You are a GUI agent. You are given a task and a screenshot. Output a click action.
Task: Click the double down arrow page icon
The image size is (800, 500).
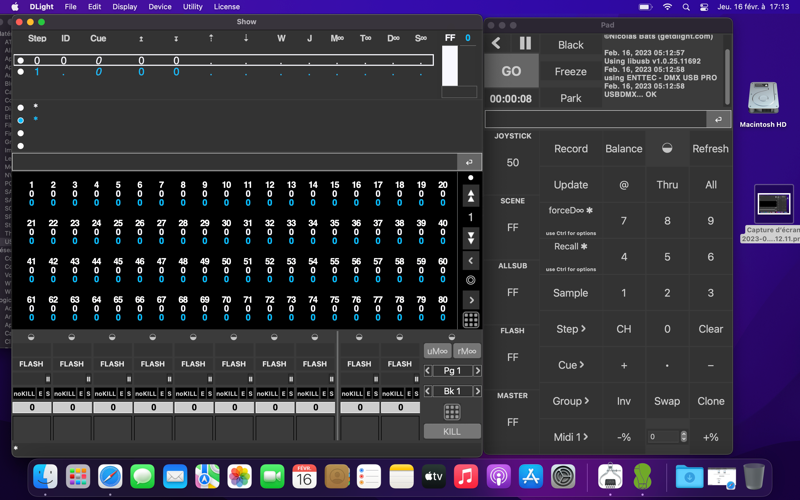pyautogui.click(x=471, y=238)
